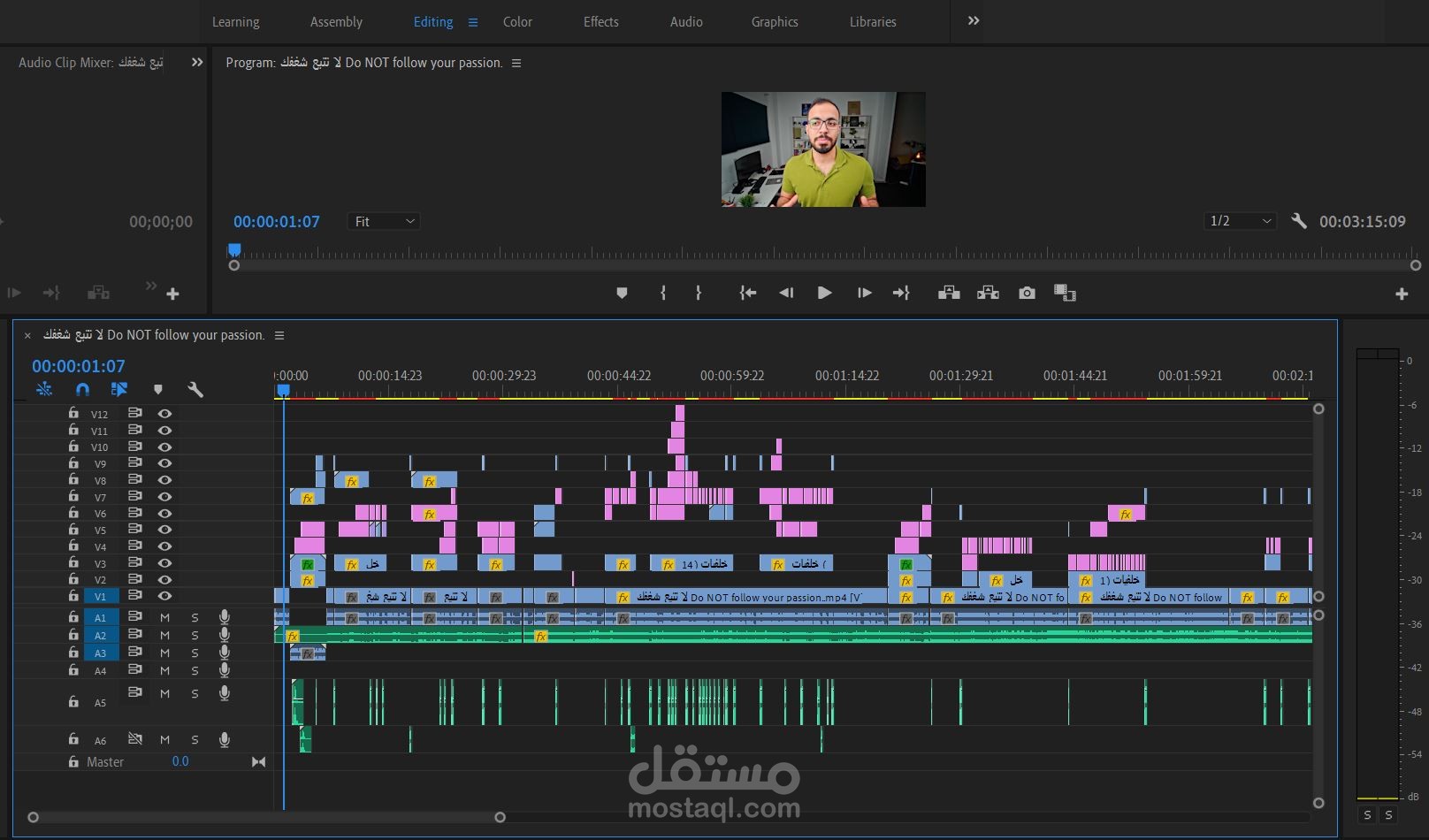The height and width of the screenshot is (840, 1429).
Task: Mute audio track A5
Action: tap(164, 693)
